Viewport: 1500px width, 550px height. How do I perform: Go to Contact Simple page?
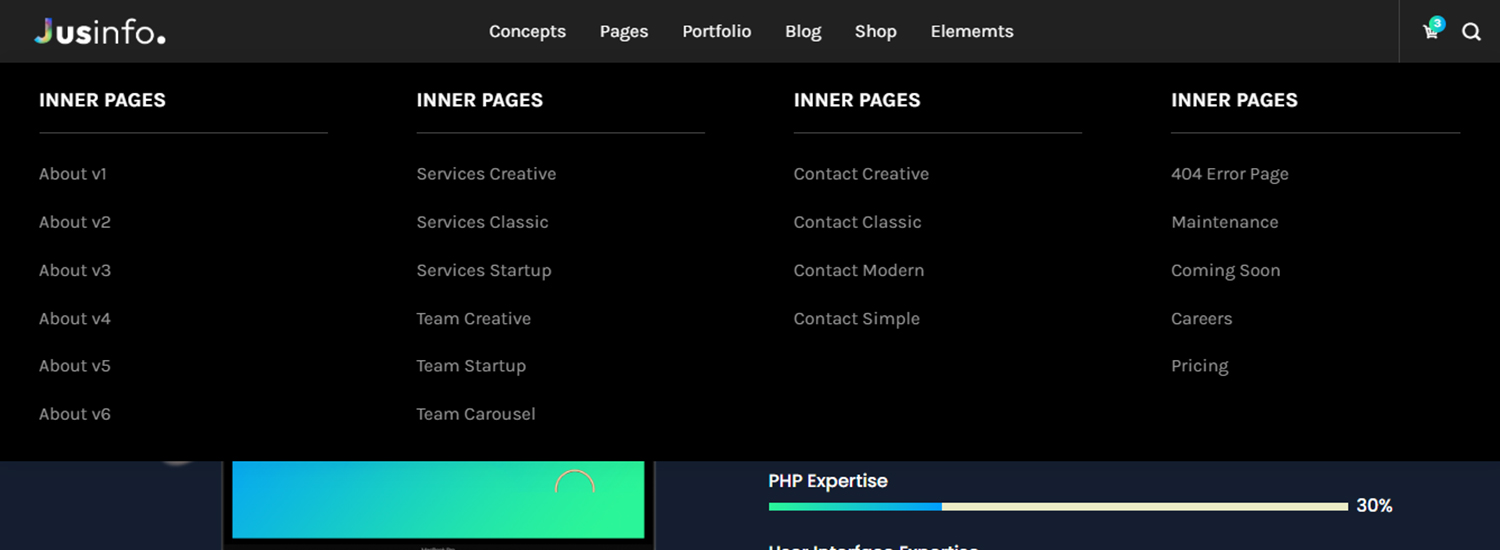856,319
